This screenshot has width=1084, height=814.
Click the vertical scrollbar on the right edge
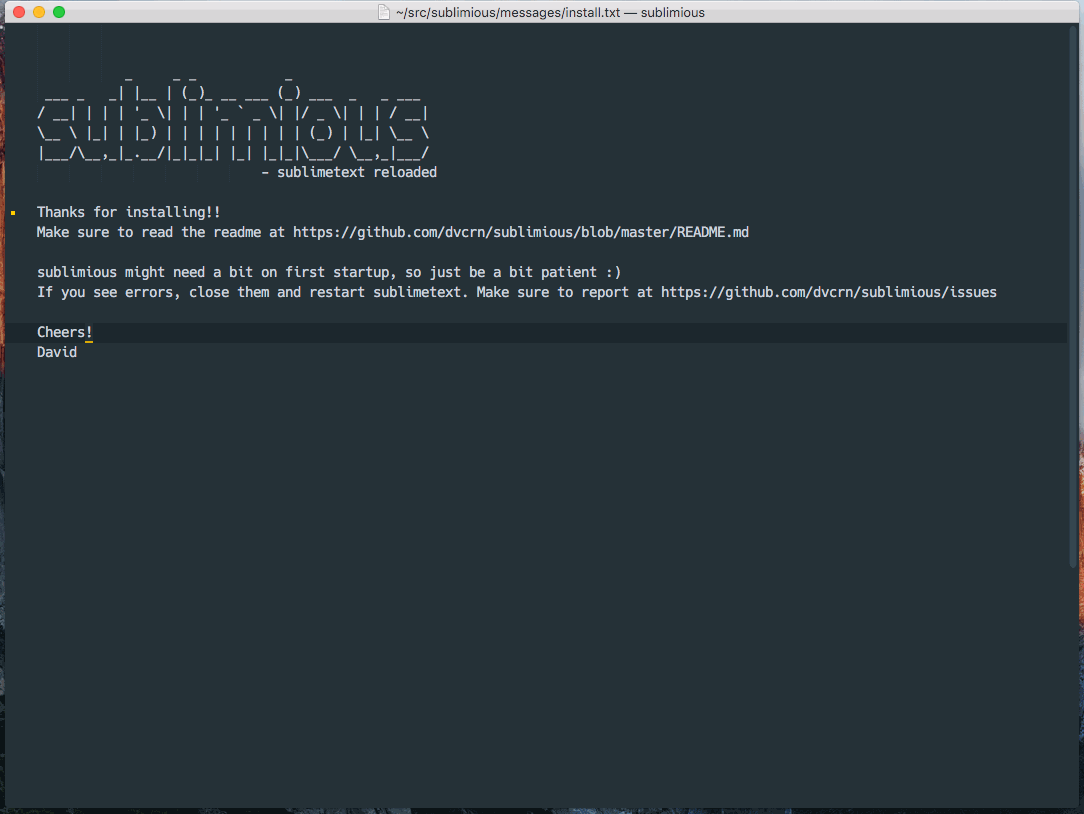(x=1074, y=297)
